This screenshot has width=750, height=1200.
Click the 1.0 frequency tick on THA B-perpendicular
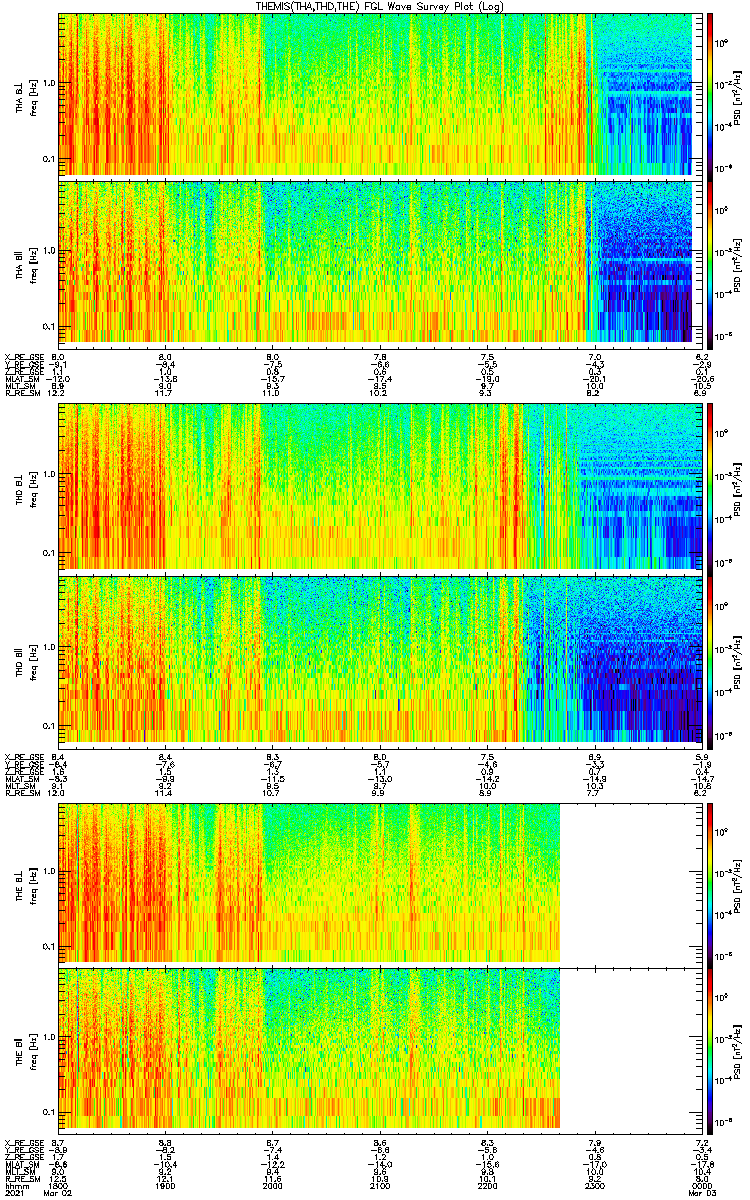tap(48, 83)
